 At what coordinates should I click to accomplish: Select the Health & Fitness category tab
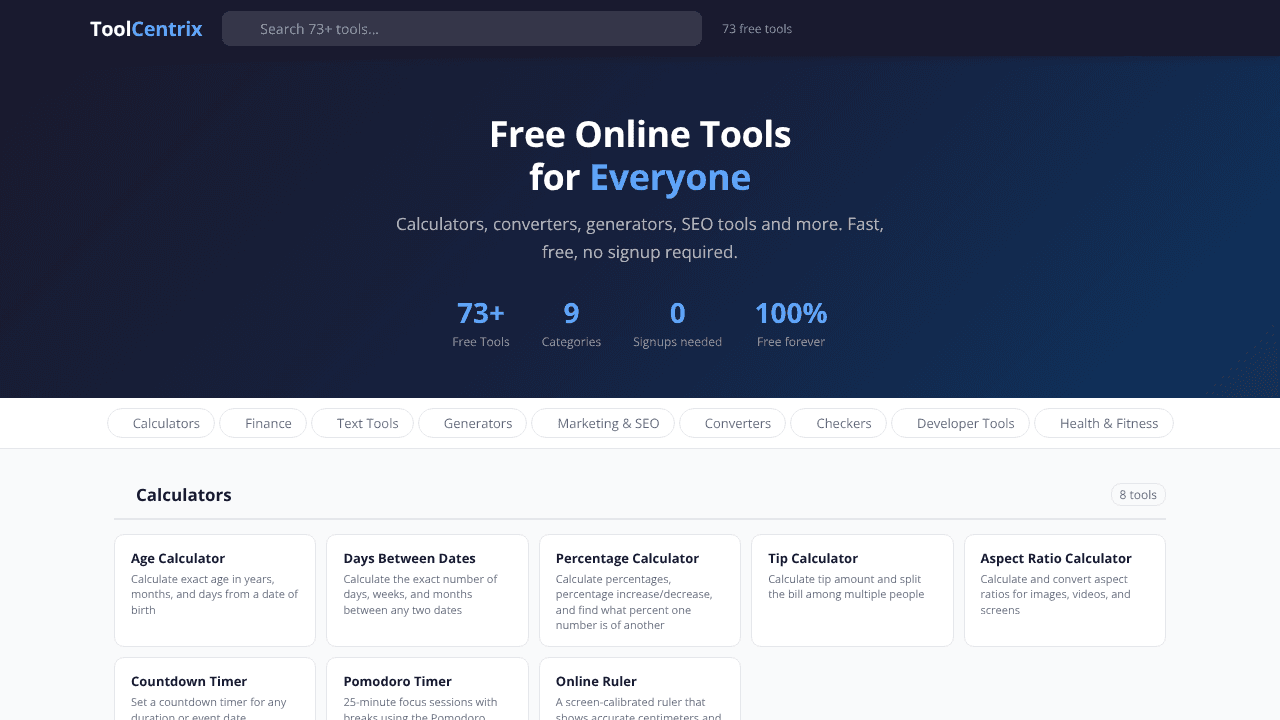click(1104, 423)
